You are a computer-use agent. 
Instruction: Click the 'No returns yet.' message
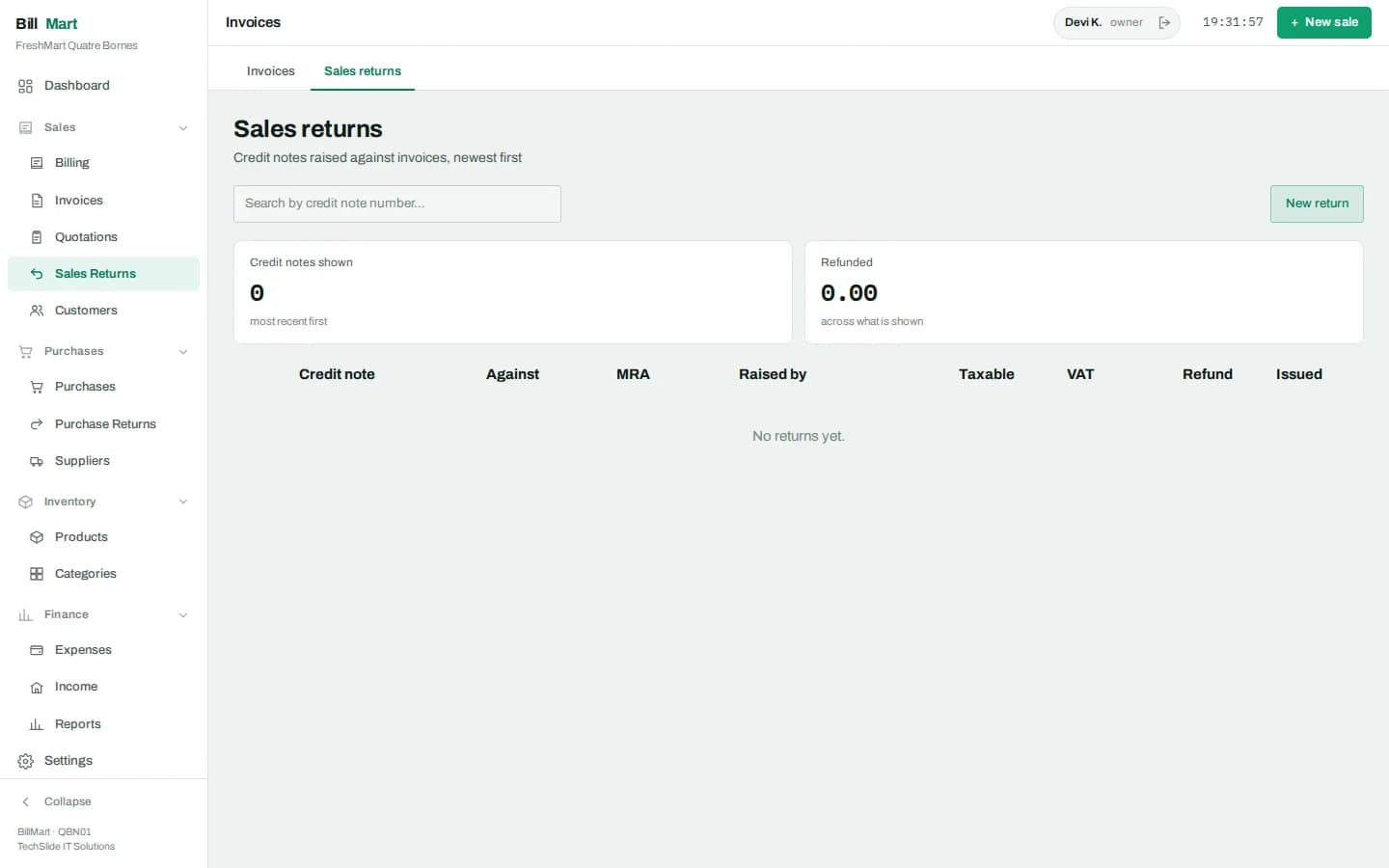(x=799, y=436)
